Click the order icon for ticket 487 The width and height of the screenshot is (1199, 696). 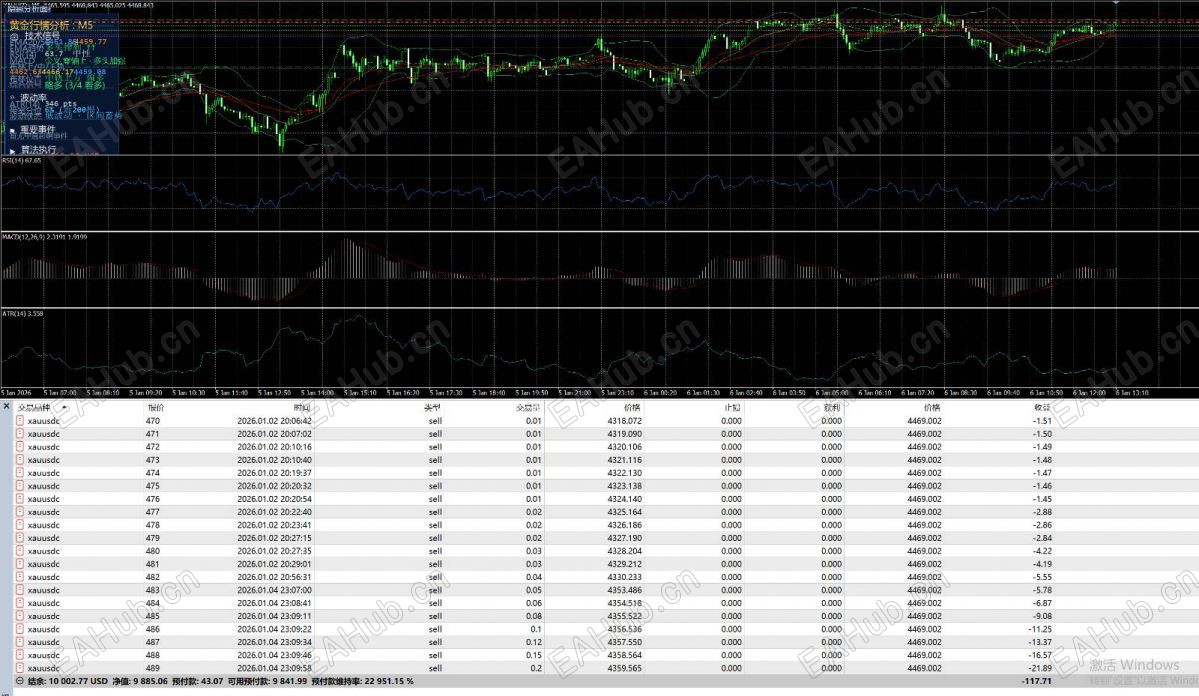tap(20, 642)
